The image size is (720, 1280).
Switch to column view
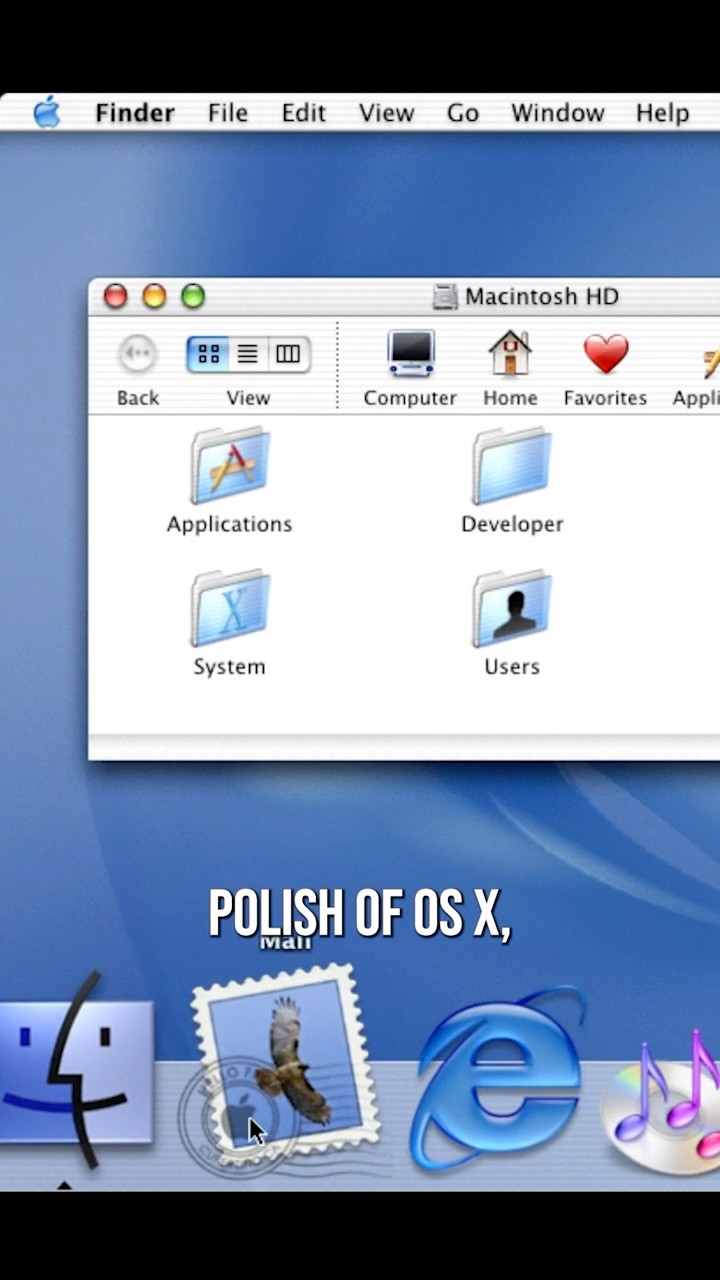(288, 354)
